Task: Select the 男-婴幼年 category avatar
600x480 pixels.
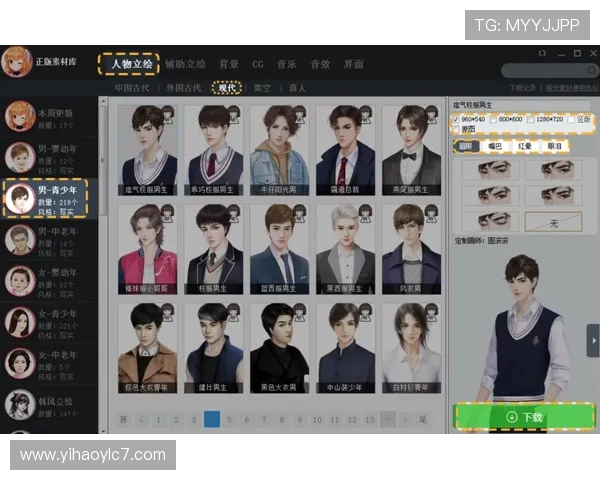Action: pyautogui.click(x=20, y=158)
